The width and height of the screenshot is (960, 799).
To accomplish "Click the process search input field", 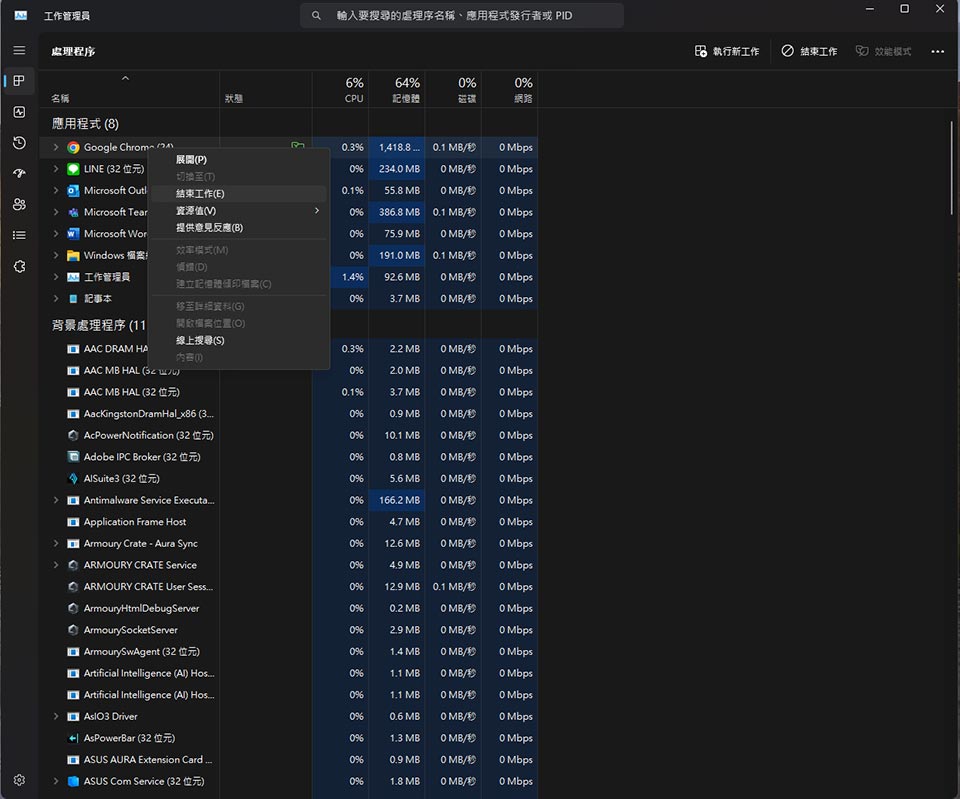I will click(x=462, y=15).
